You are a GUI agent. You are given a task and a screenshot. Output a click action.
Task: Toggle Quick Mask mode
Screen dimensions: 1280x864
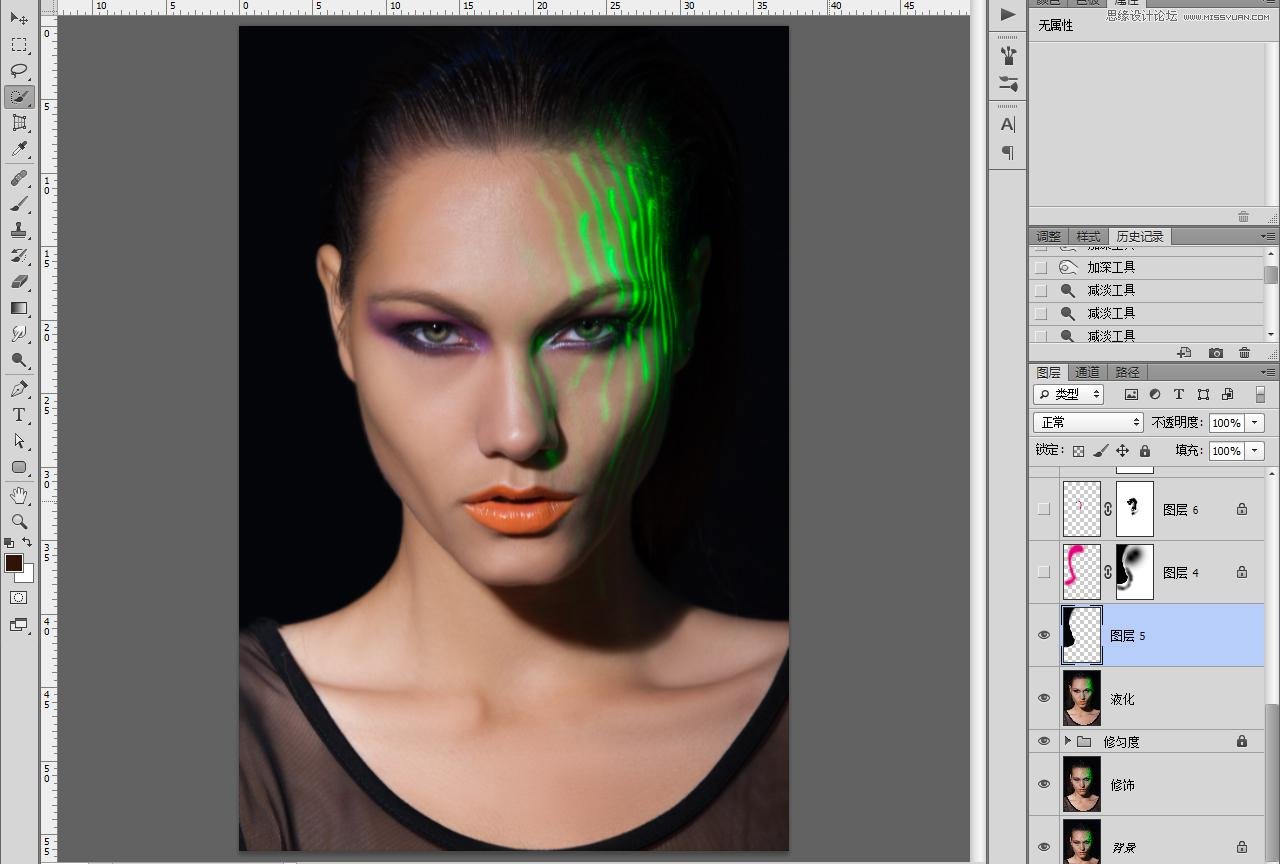tap(19, 598)
